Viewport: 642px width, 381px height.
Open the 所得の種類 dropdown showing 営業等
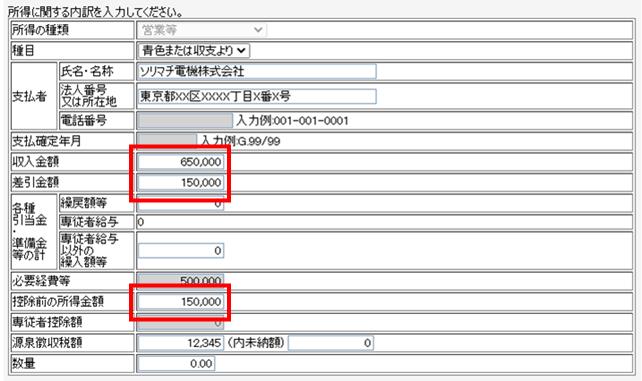point(202,30)
